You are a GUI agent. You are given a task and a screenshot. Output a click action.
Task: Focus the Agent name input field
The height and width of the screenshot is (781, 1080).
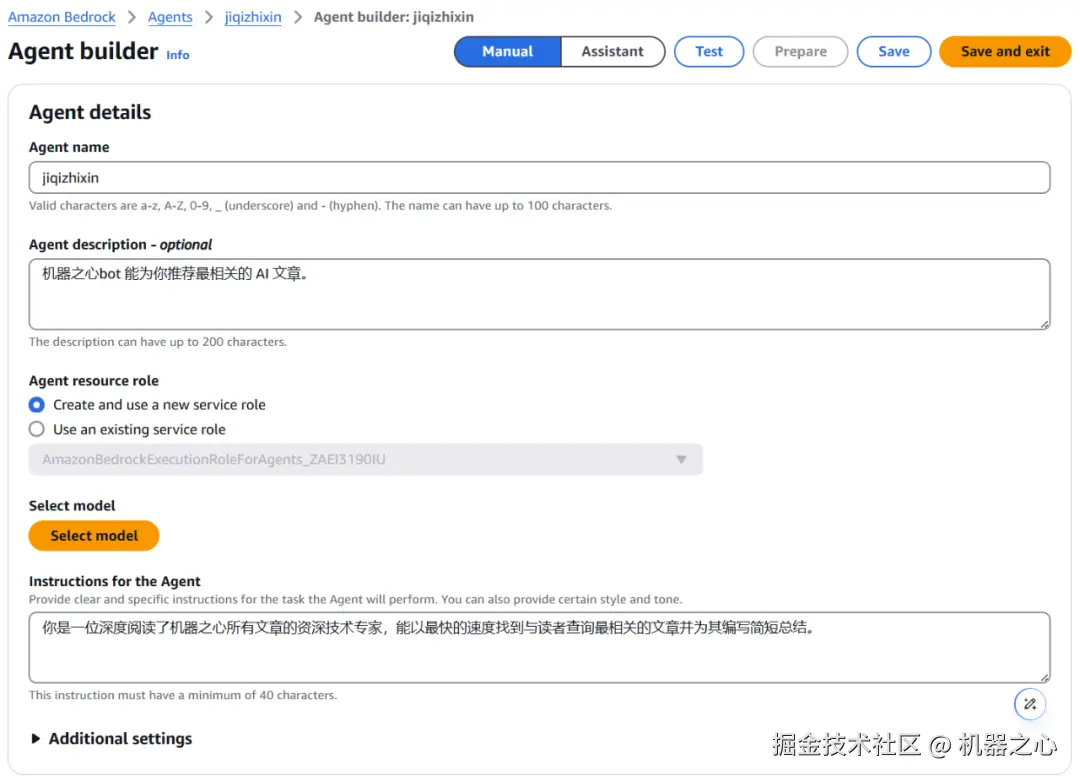coord(539,178)
